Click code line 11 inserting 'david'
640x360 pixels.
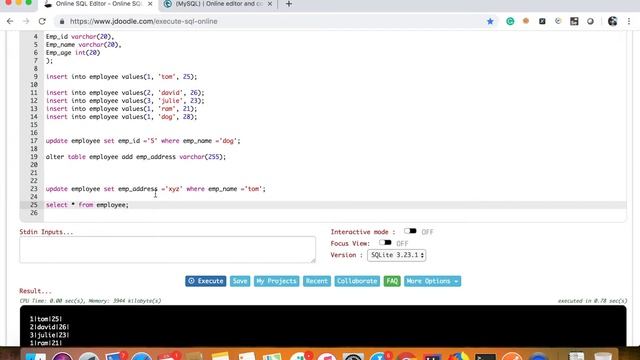[x=125, y=93]
